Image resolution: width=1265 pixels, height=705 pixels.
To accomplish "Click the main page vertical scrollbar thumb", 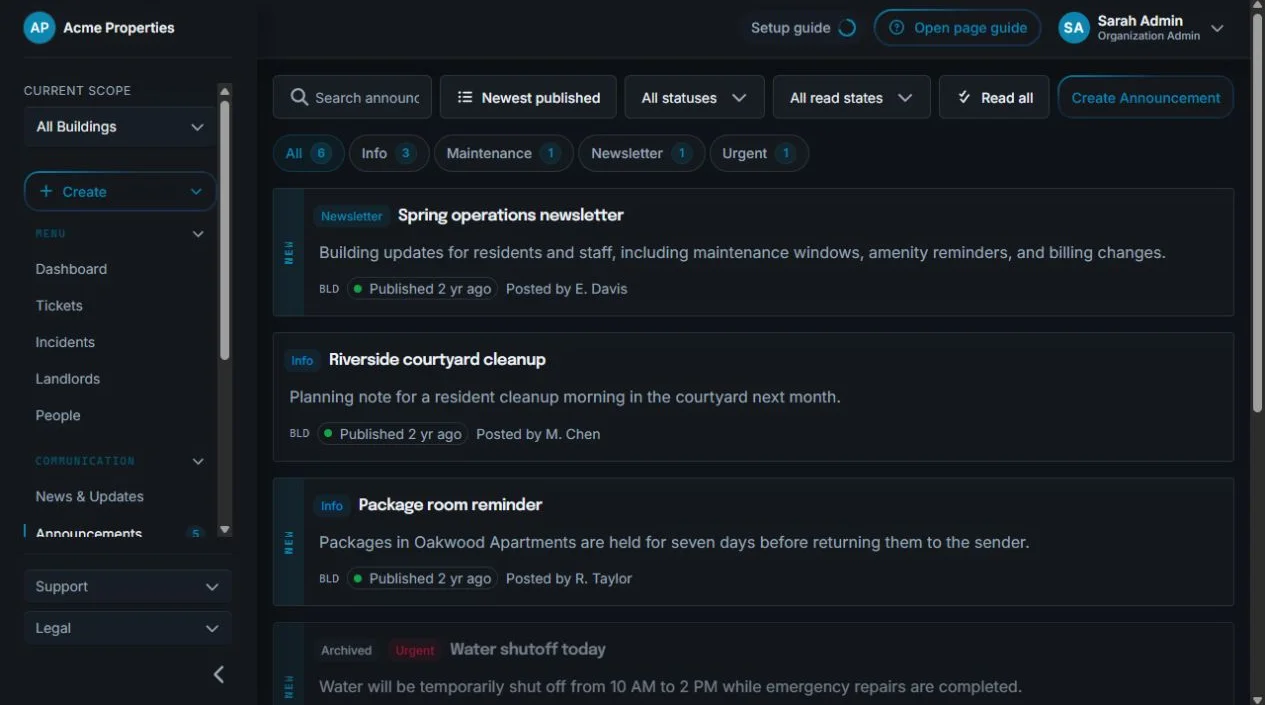I will point(1257,212).
